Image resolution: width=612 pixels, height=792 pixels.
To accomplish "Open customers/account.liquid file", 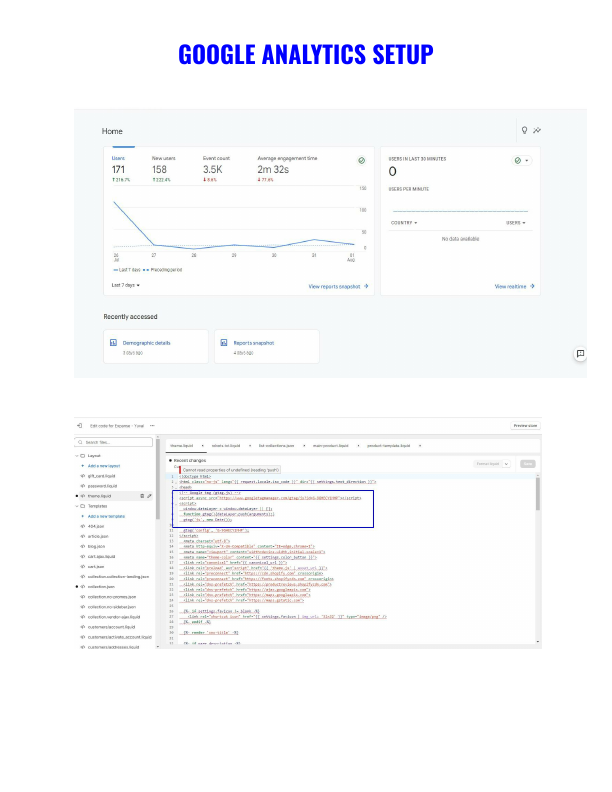I will coord(111,627).
